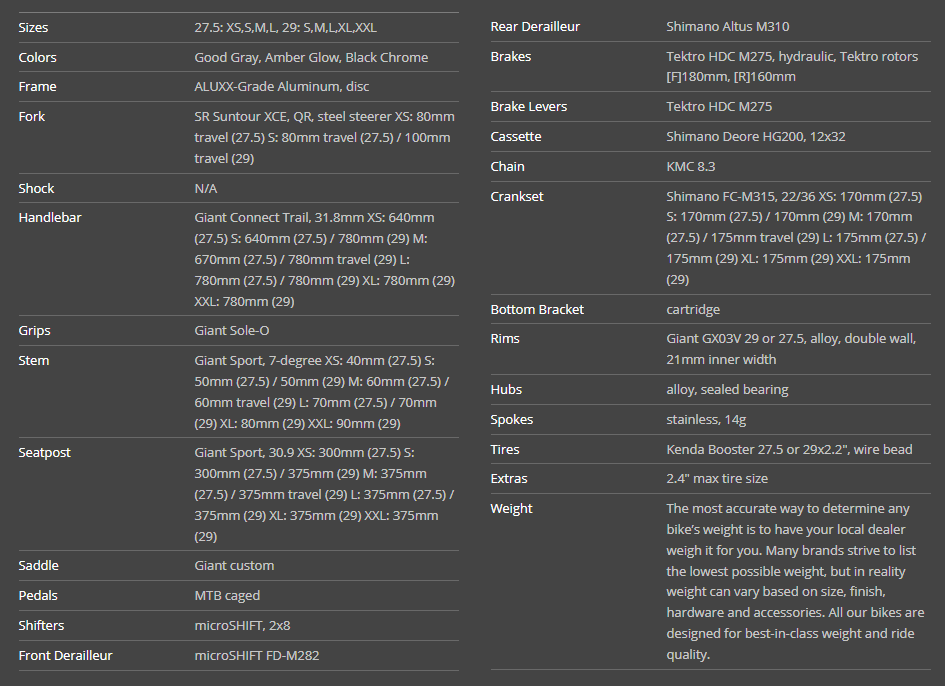Click the Fork specification label
945x686 pixels.
[32, 117]
